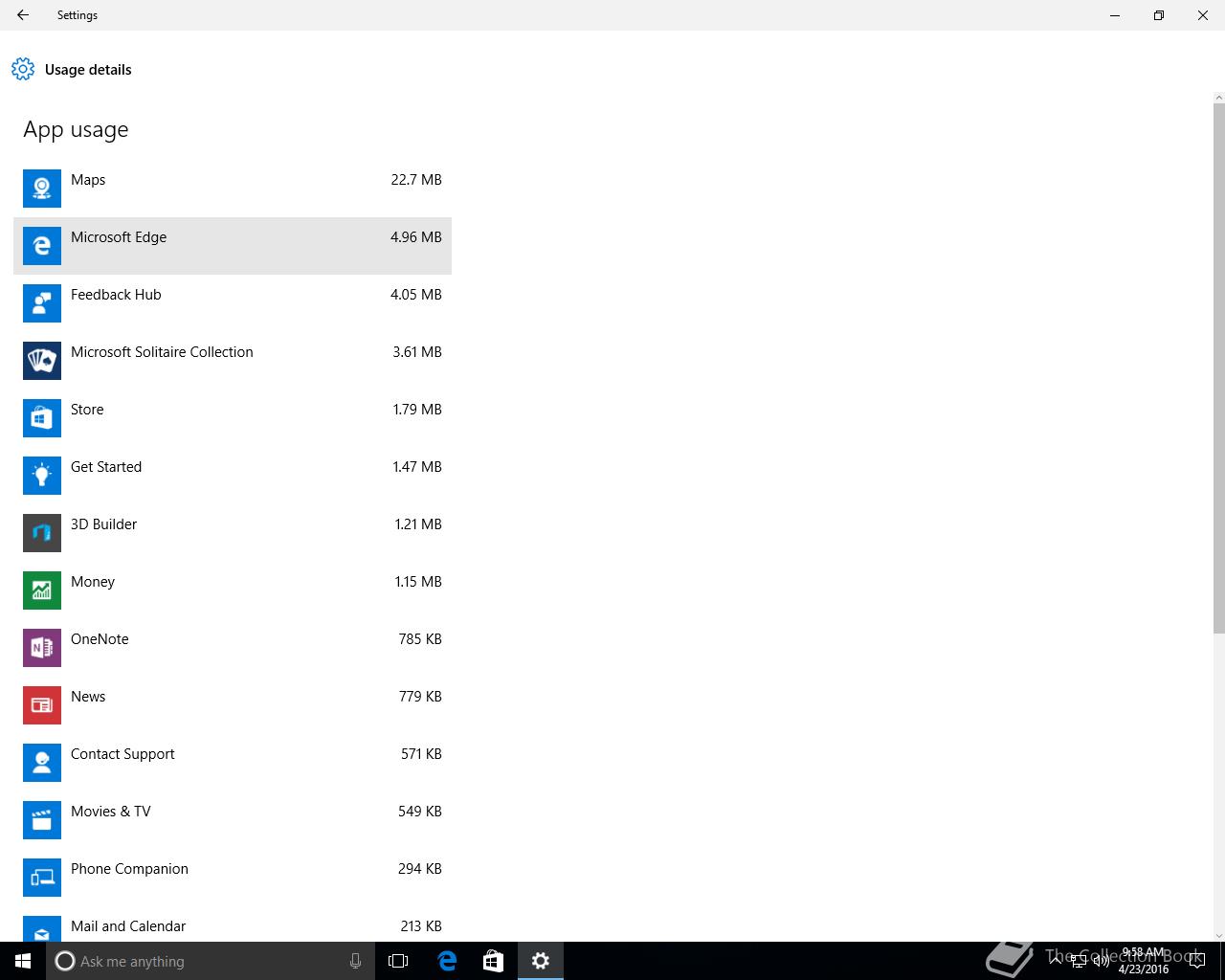The width and height of the screenshot is (1225, 980).
Task: Click the App usage heading
Action: pos(76,130)
